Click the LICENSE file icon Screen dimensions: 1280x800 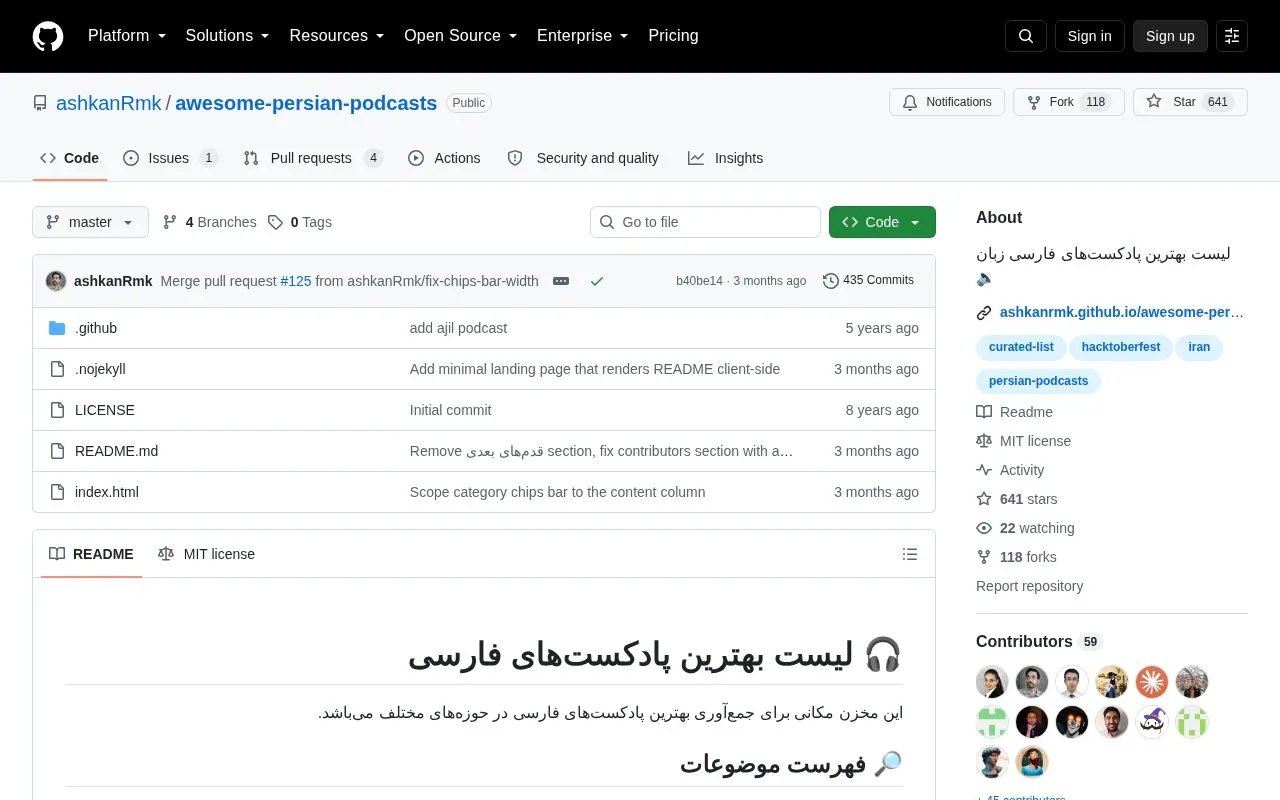57,410
